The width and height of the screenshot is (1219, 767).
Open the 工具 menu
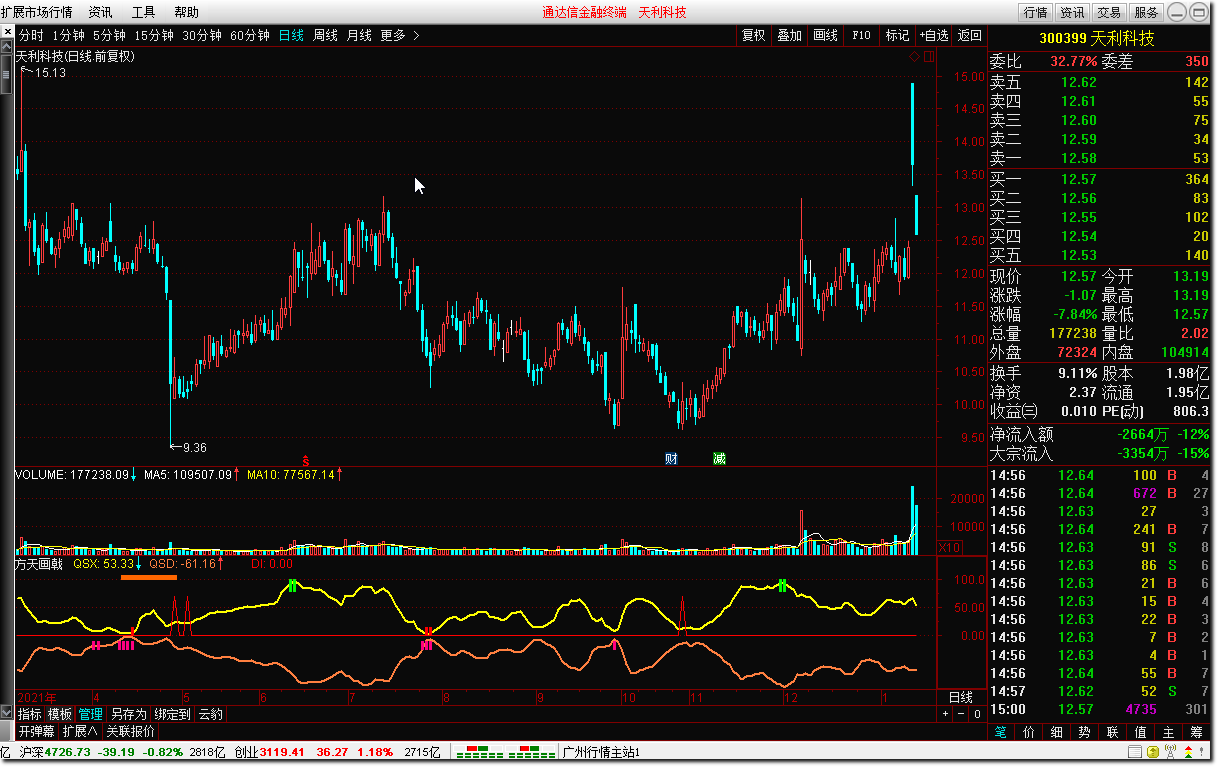(143, 12)
